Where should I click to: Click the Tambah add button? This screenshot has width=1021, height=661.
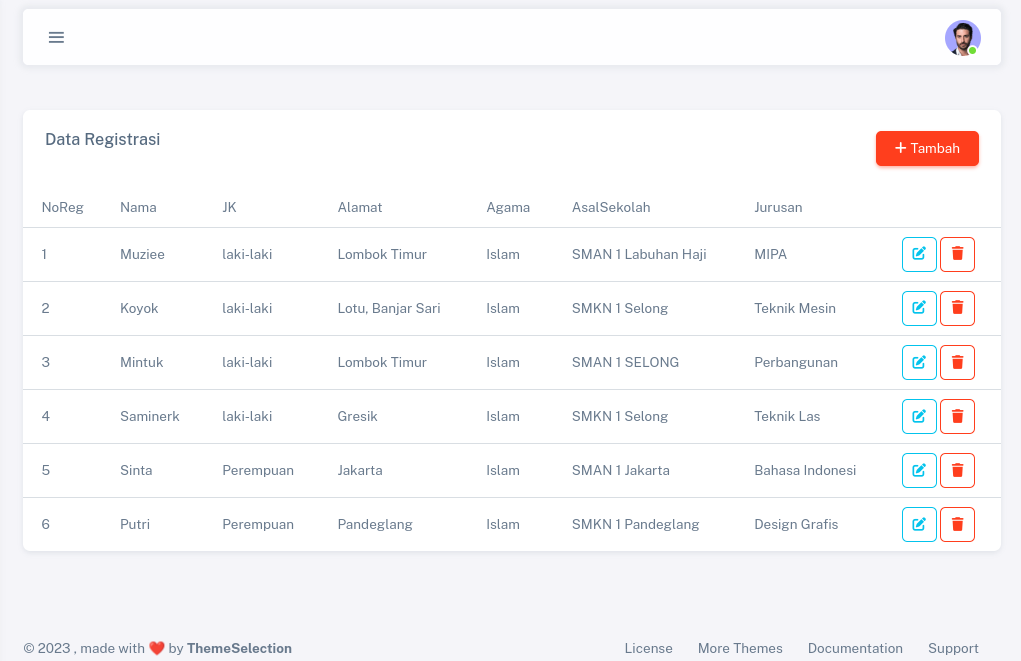(x=927, y=148)
